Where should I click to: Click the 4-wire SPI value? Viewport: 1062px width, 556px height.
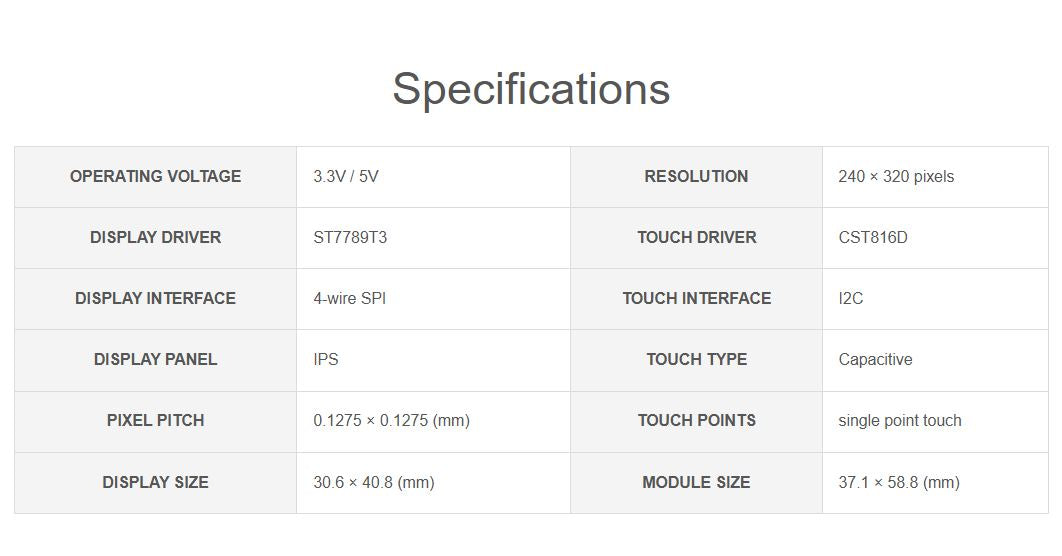[x=349, y=299]
